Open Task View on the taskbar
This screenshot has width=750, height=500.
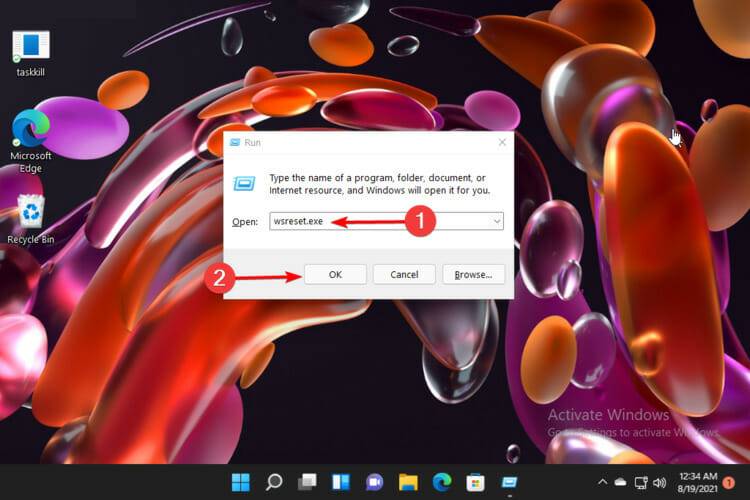pos(307,482)
